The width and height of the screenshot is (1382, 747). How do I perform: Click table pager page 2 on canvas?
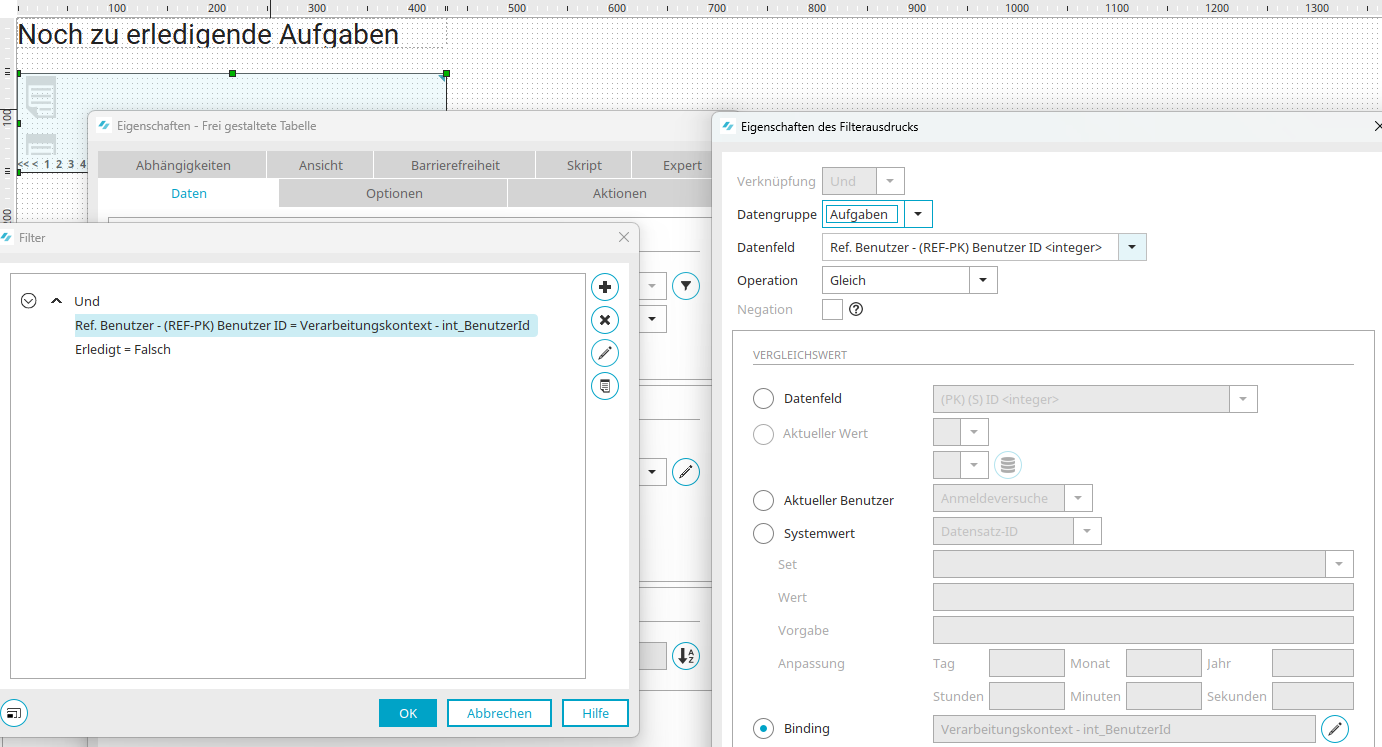click(x=59, y=164)
